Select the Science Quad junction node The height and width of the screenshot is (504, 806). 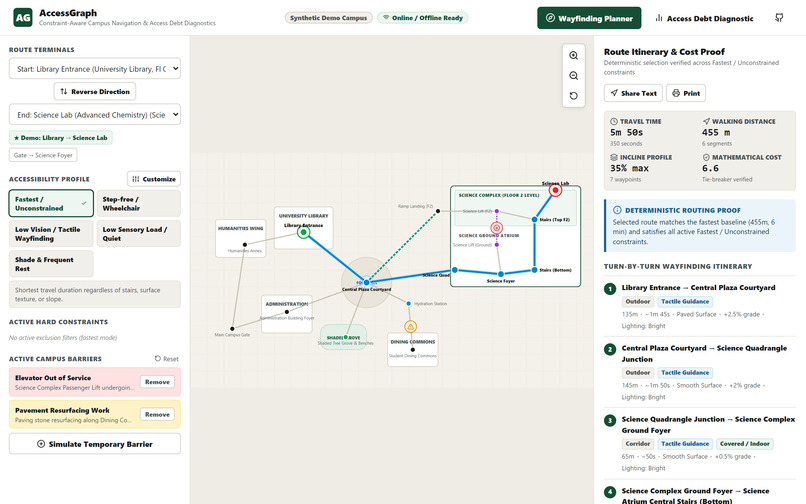tap(454, 269)
